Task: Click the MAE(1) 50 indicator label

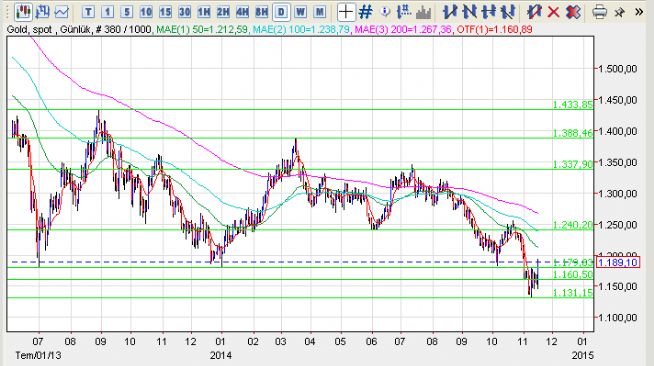Action: [x=202, y=30]
